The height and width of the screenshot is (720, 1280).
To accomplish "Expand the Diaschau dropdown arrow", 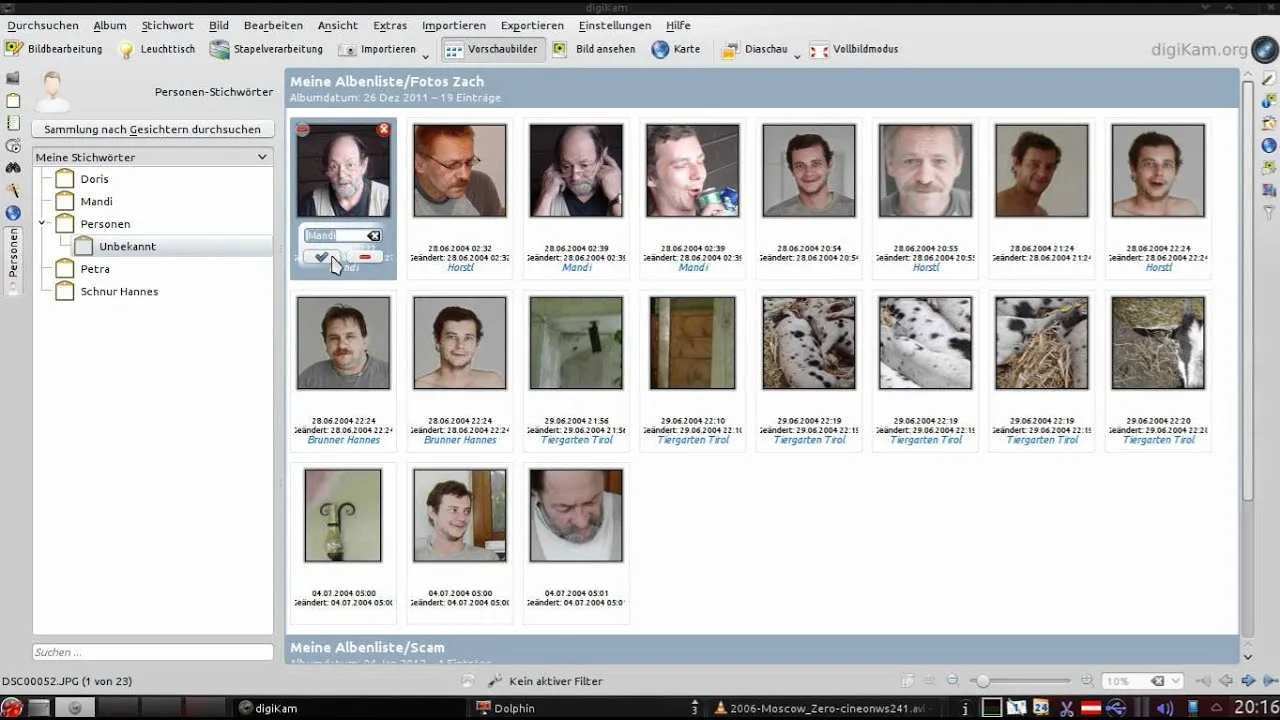I will click(797, 56).
